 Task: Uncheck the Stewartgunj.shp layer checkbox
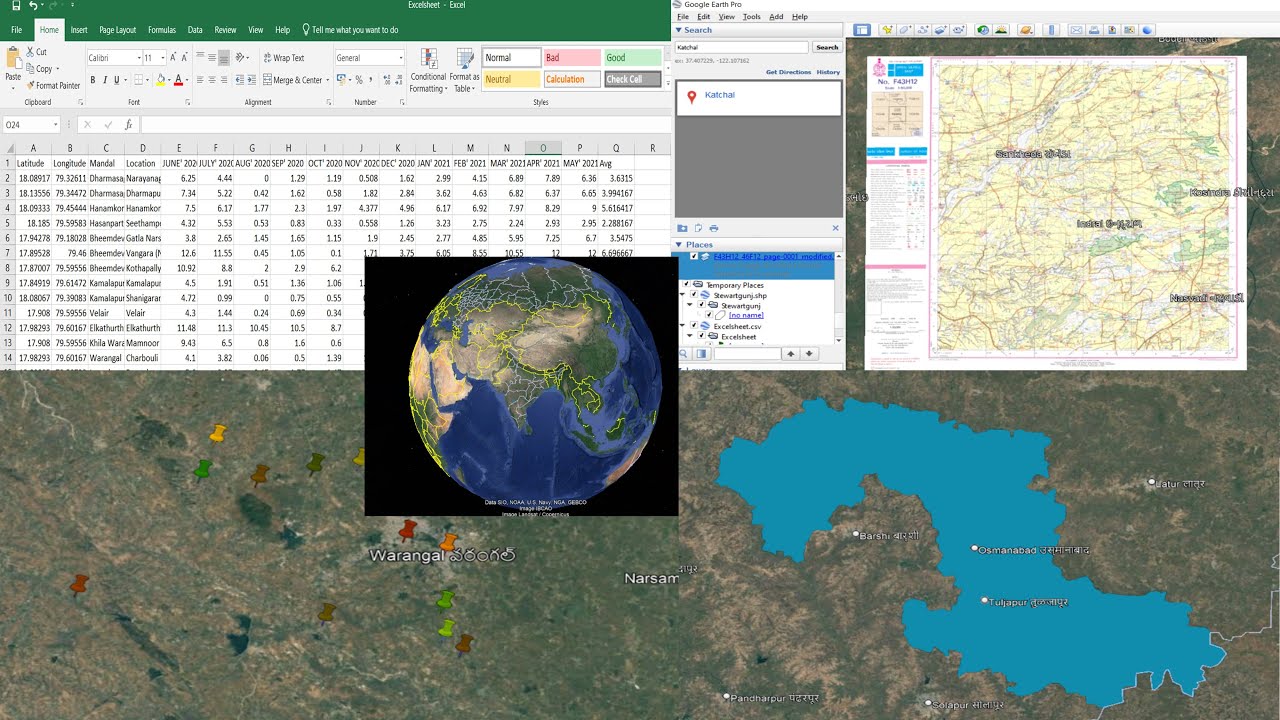click(x=694, y=295)
